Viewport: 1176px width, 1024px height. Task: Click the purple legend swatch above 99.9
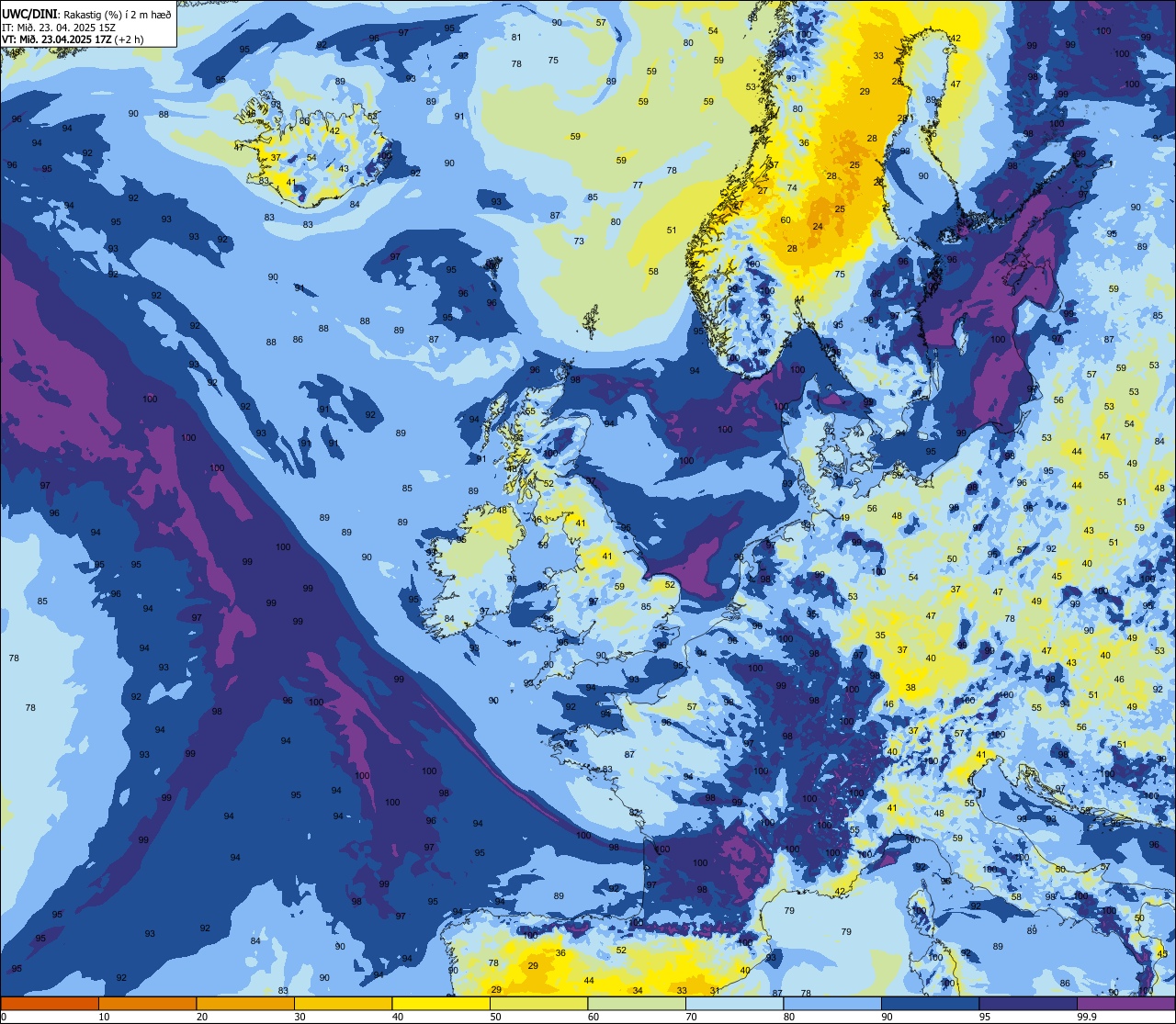pyautogui.click(x=1126, y=1003)
